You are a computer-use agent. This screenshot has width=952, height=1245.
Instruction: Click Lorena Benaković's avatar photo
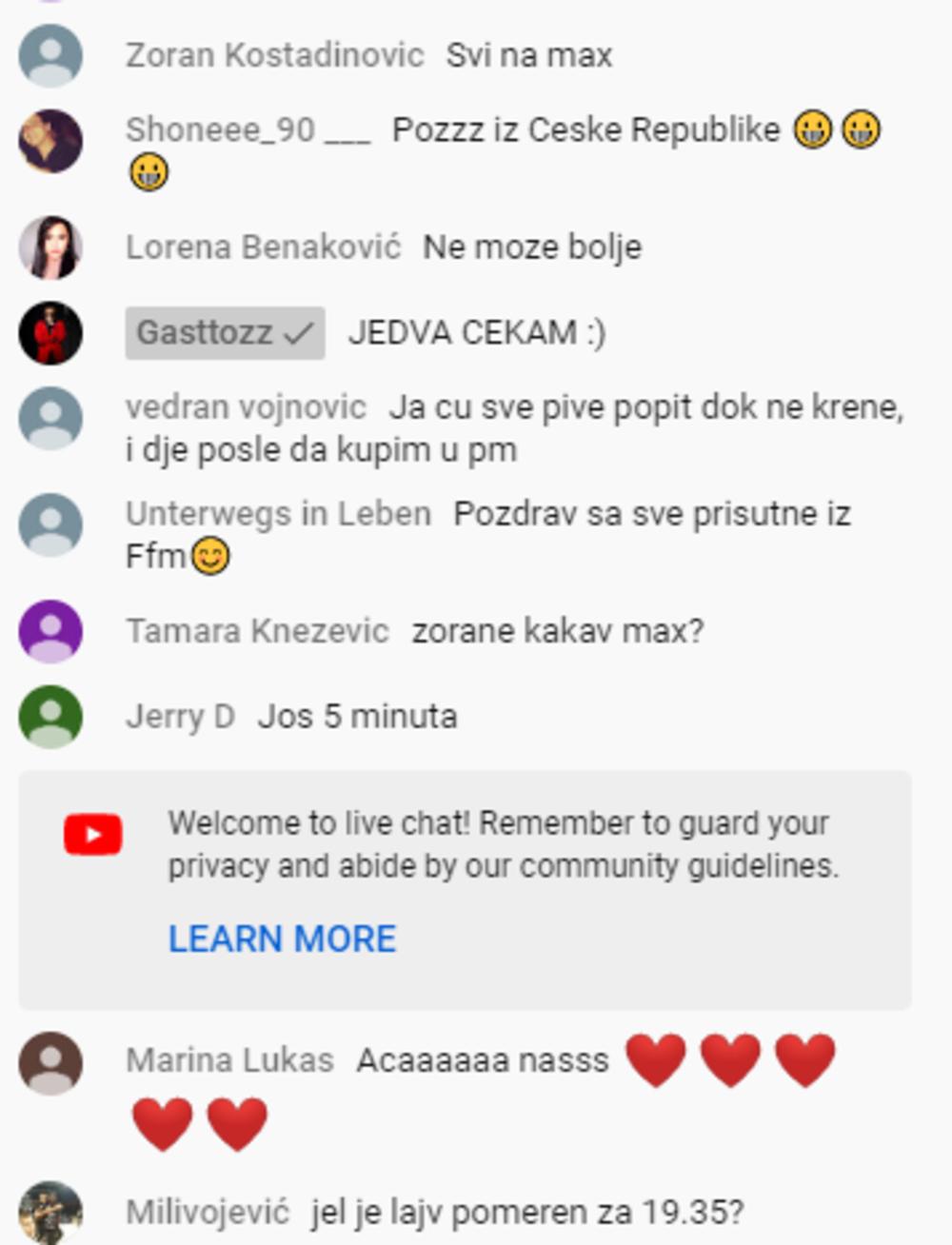[x=50, y=247]
